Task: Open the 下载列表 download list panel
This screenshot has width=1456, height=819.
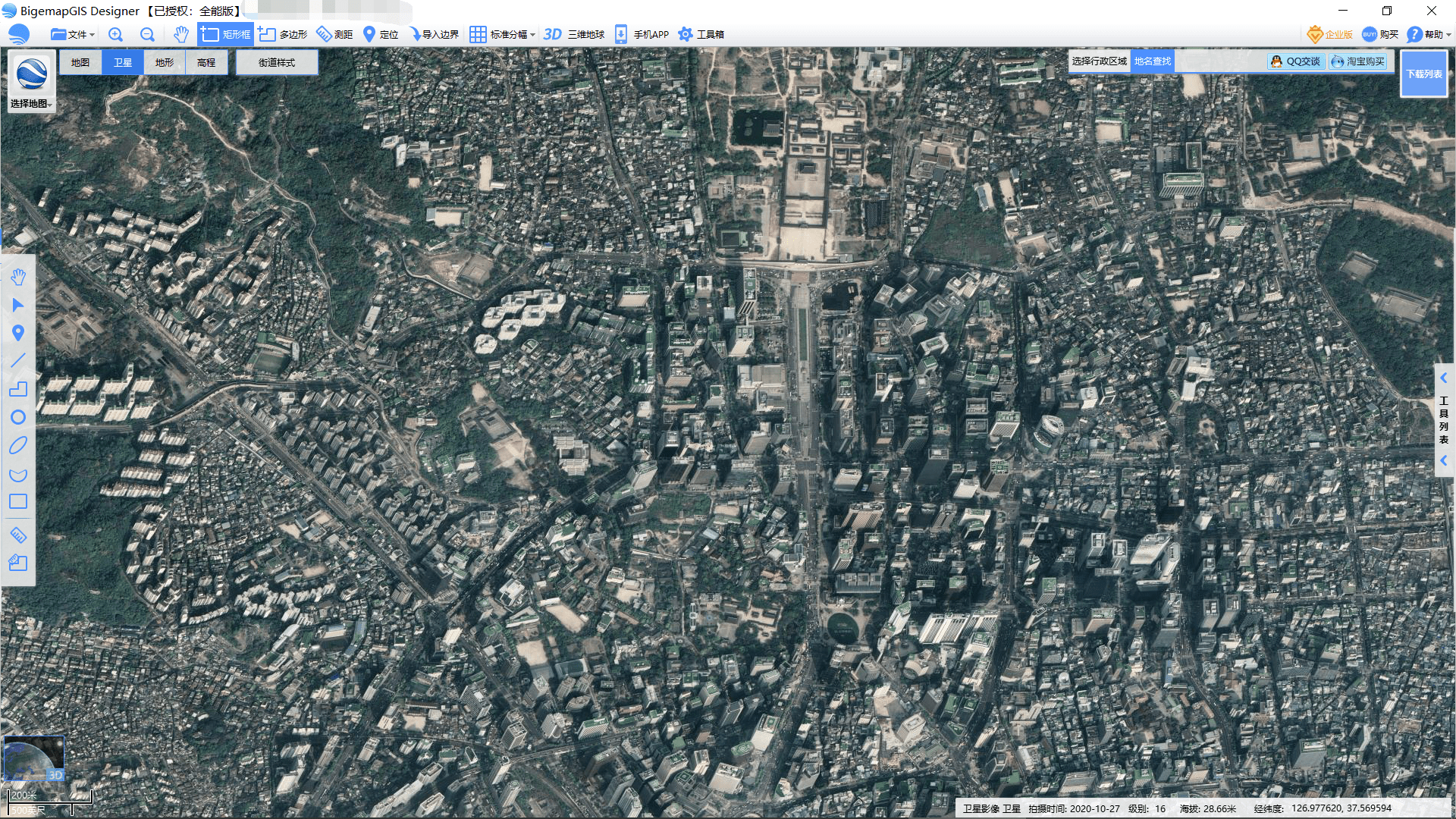Action: pos(1424,74)
